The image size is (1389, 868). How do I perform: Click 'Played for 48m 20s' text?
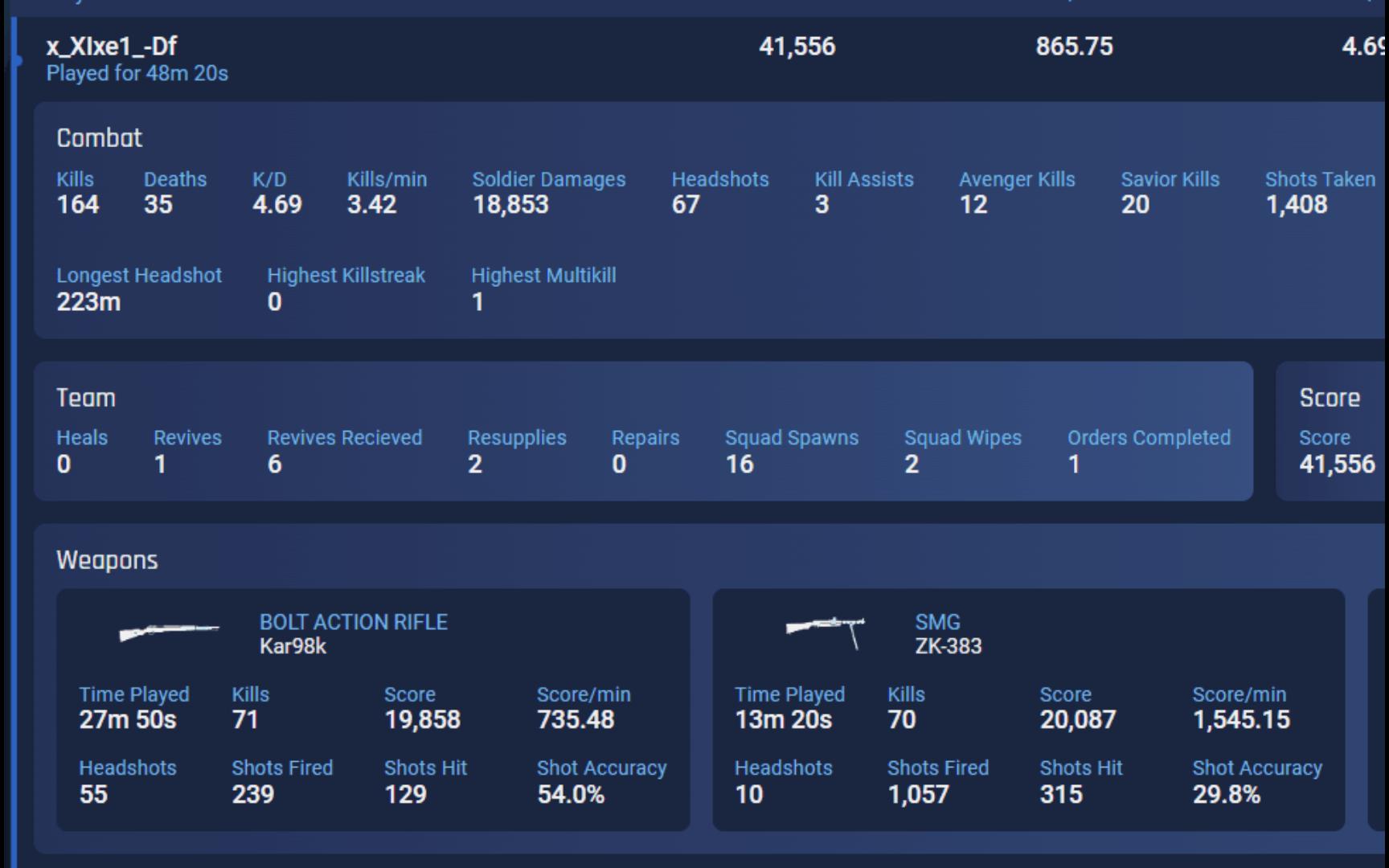click(137, 73)
